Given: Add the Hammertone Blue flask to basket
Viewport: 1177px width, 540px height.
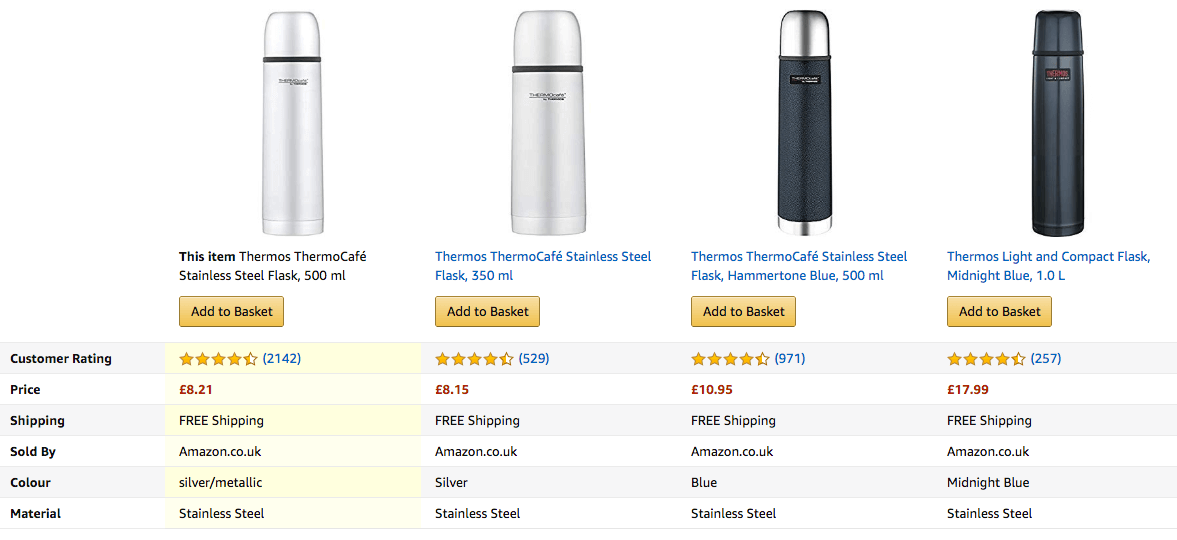Looking at the screenshot, I should (x=744, y=311).
